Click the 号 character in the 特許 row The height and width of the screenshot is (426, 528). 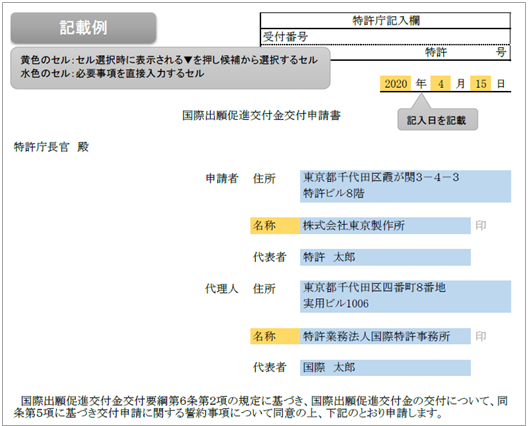pos(501,52)
